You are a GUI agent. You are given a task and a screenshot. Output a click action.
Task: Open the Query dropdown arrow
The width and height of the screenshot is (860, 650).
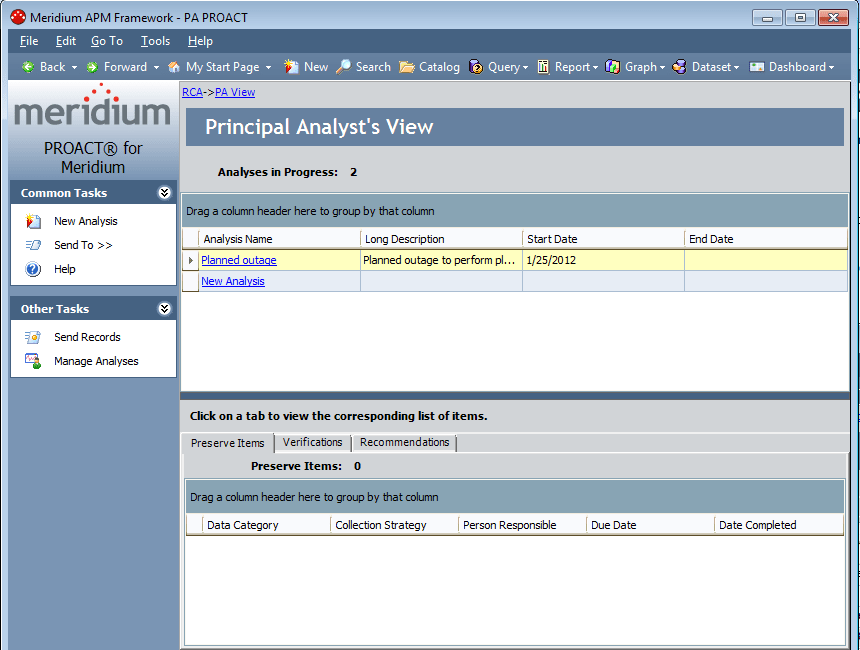tap(524, 67)
